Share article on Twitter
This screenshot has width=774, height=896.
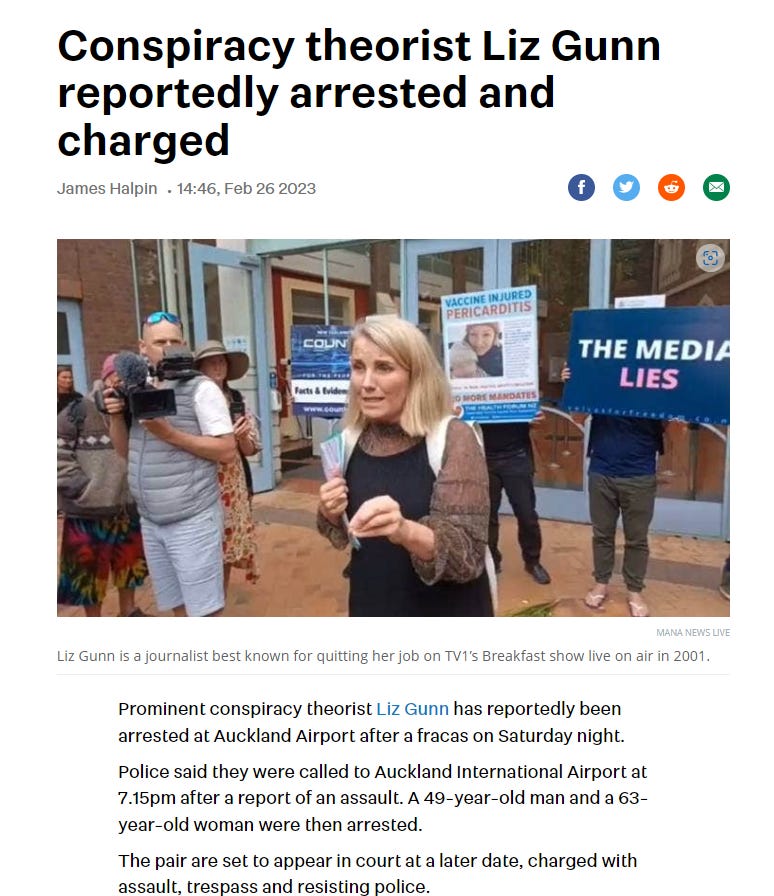pyautogui.click(x=626, y=187)
